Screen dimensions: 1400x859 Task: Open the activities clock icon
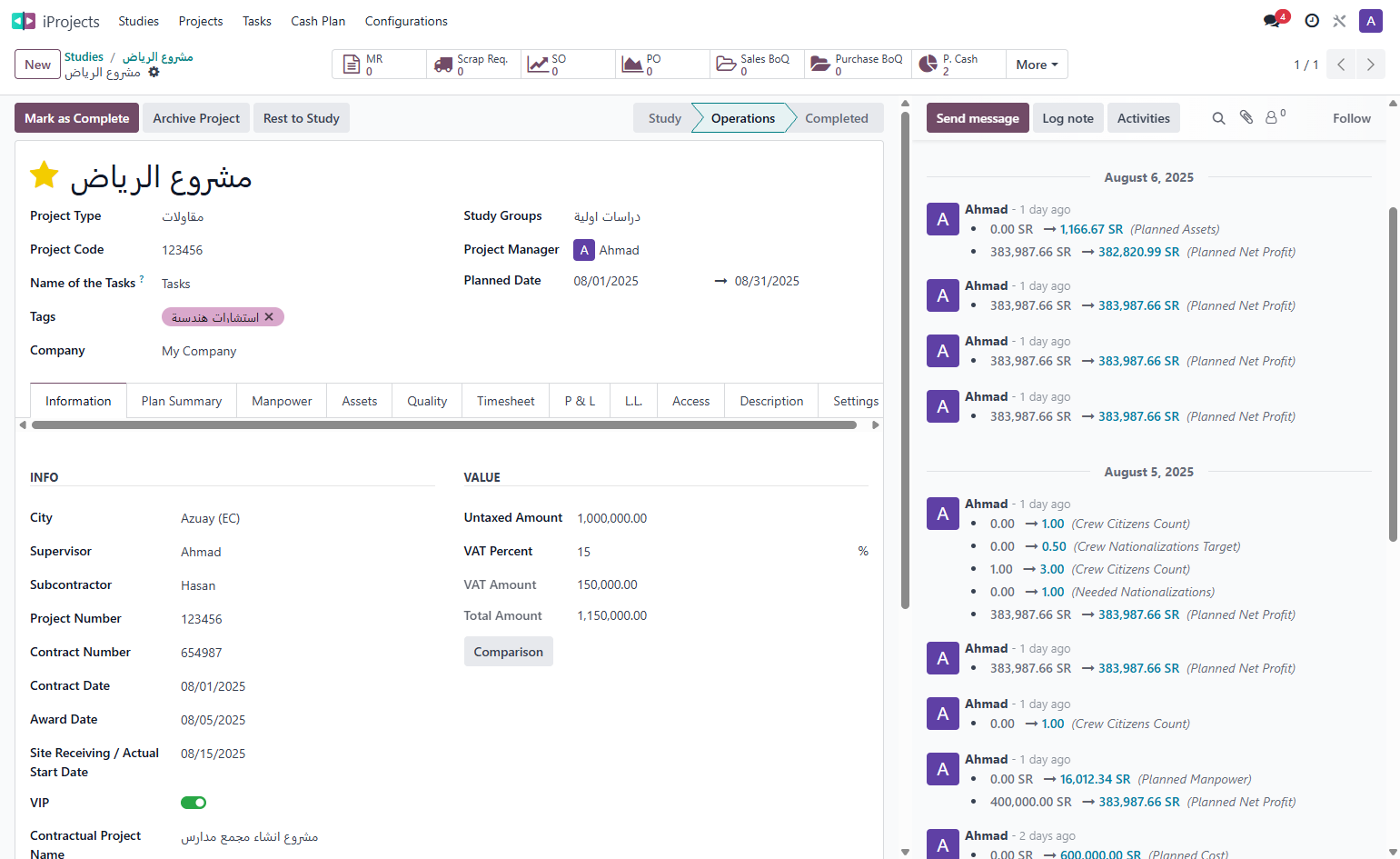(1312, 21)
